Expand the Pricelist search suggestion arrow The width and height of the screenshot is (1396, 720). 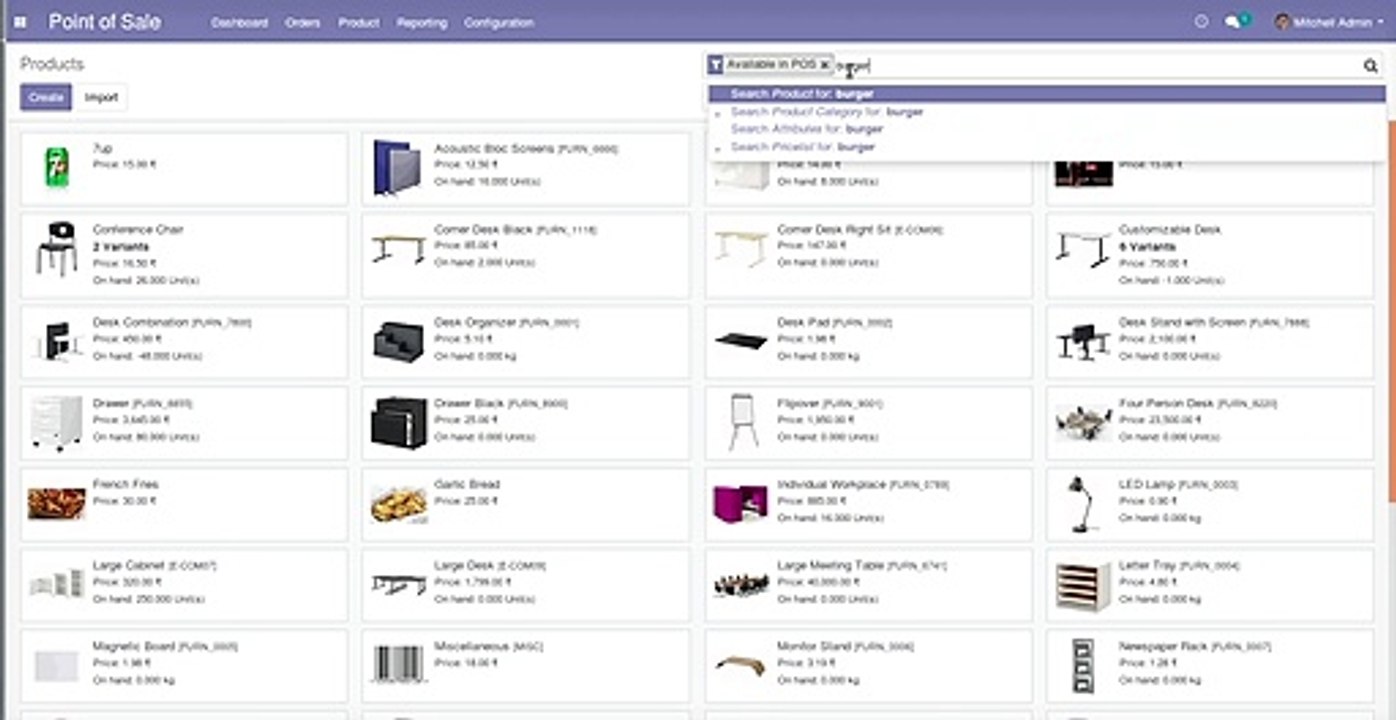[x=718, y=148]
